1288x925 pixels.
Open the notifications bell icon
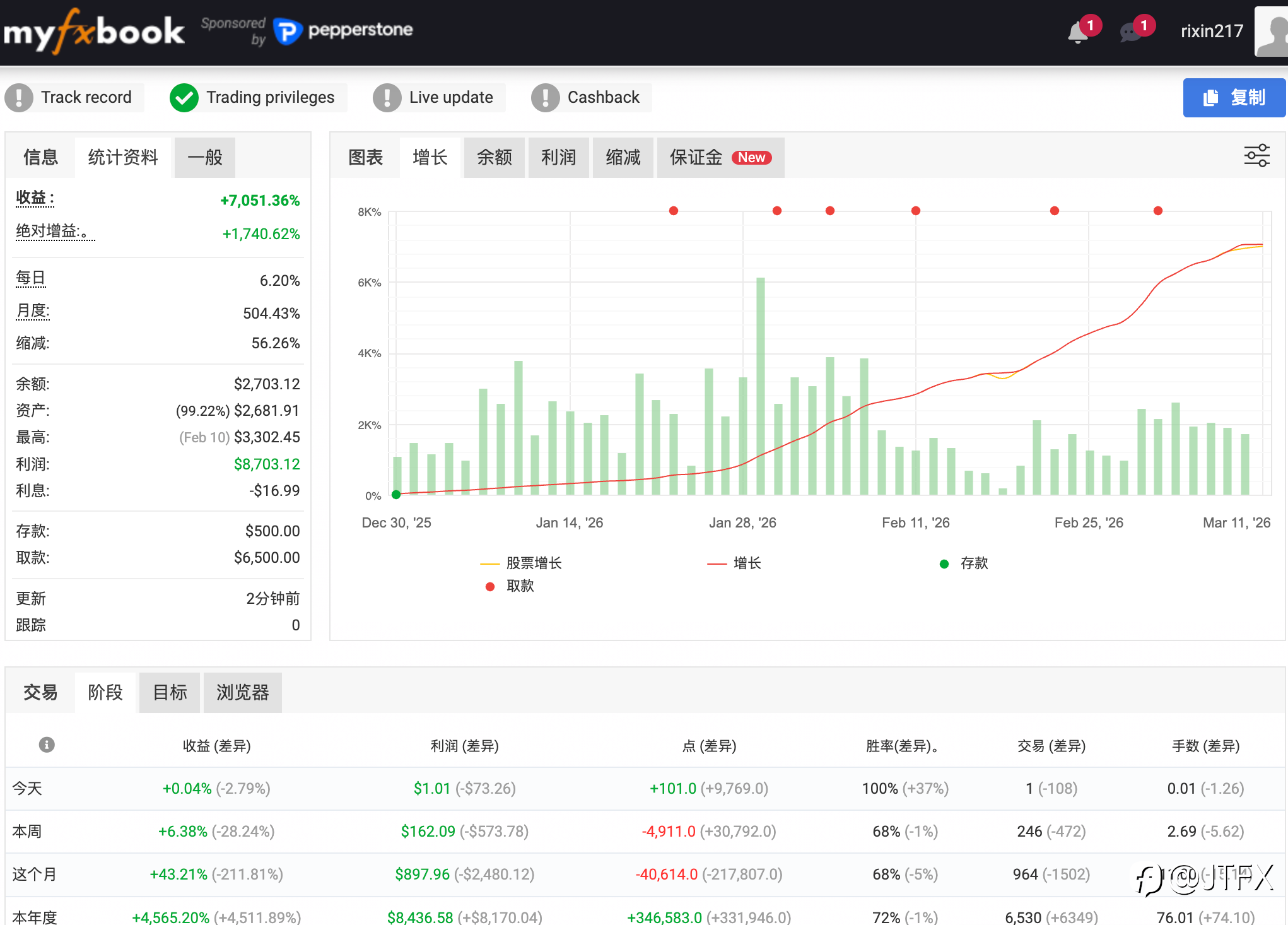pyautogui.click(x=1078, y=32)
